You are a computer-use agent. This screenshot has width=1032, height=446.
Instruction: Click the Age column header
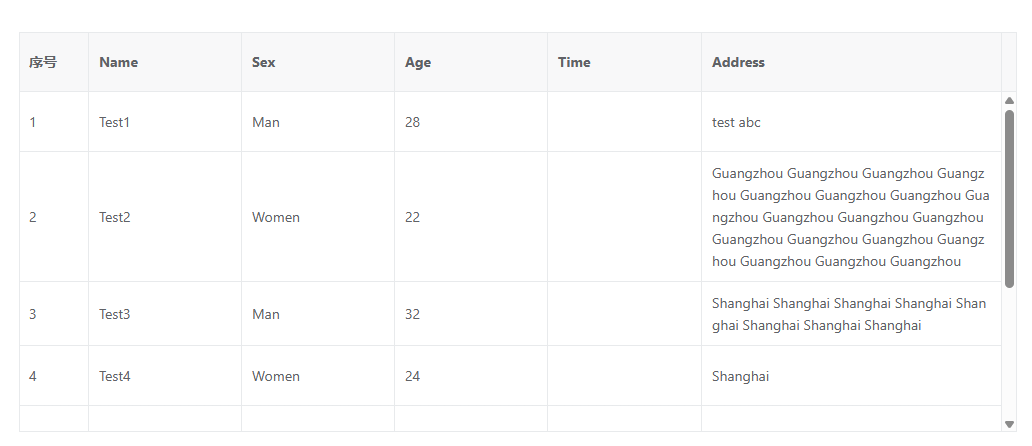tap(418, 62)
